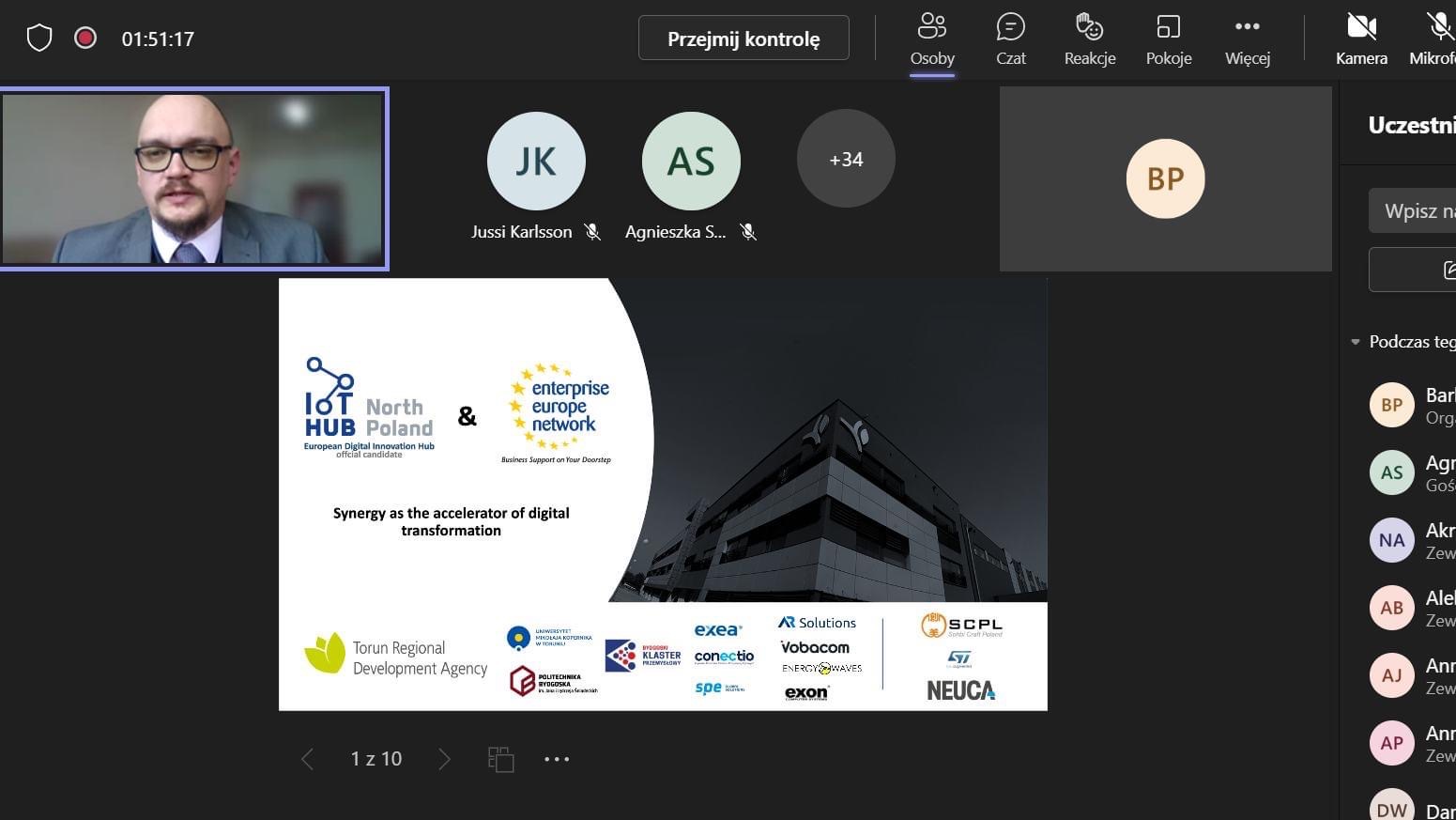Go to the next slide
The width and height of the screenshot is (1456, 820).
click(x=444, y=759)
